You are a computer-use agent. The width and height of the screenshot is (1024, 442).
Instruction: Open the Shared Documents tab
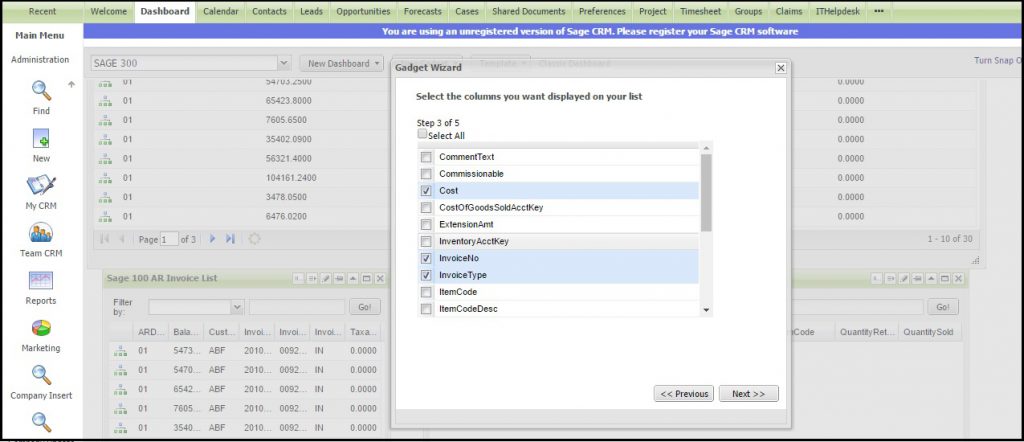(x=528, y=11)
